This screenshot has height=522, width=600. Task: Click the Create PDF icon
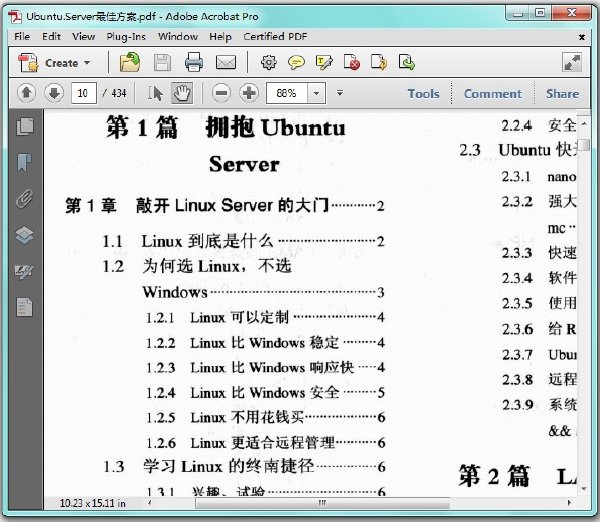[x=28, y=62]
